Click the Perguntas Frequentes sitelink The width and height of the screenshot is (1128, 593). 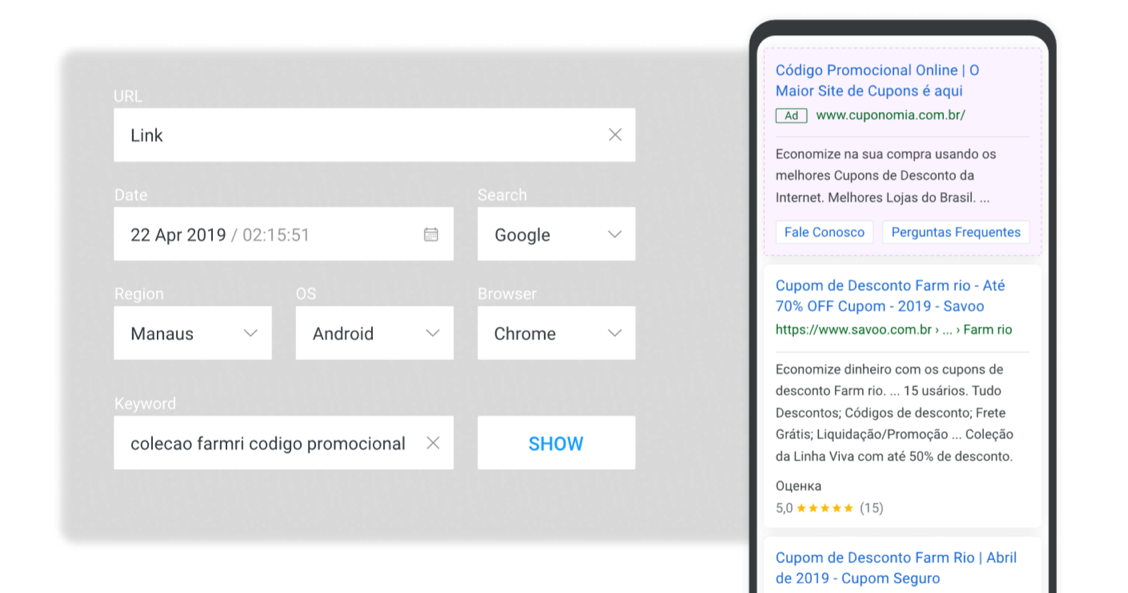pyautogui.click(x=956, y=232)
